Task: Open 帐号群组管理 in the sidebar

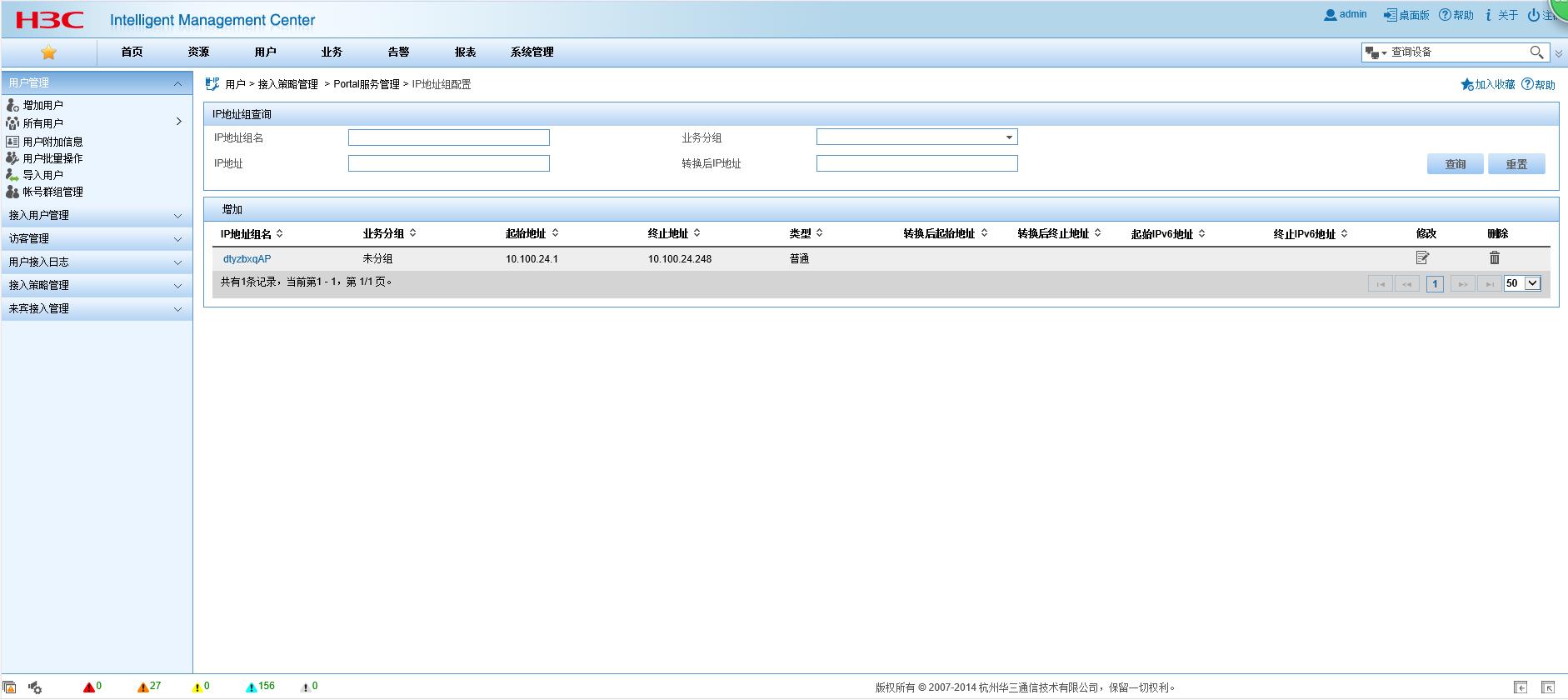Action: [x=52, y=192]
